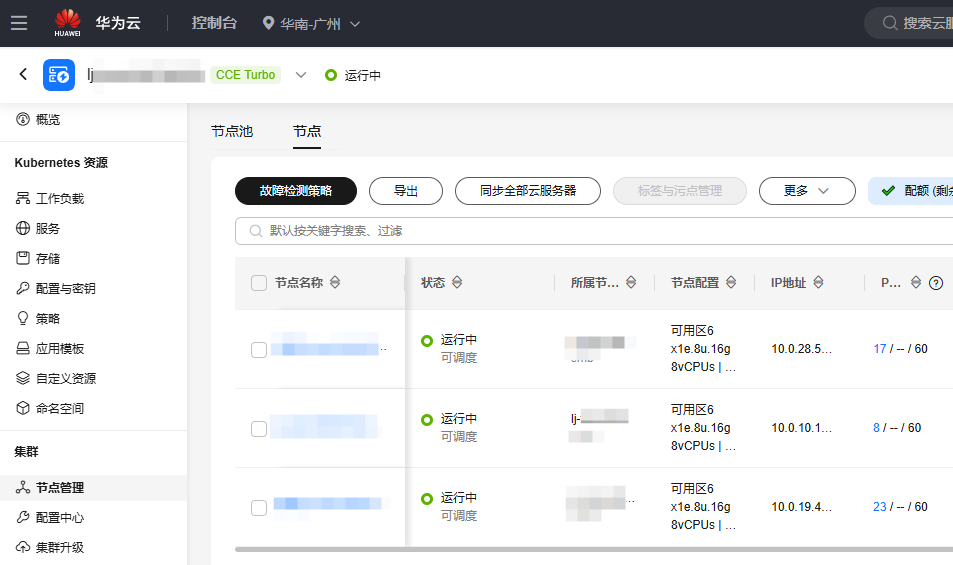Click the 集群升级 cloud upload icon
The image size is (953, 565).
coord(22,547)
